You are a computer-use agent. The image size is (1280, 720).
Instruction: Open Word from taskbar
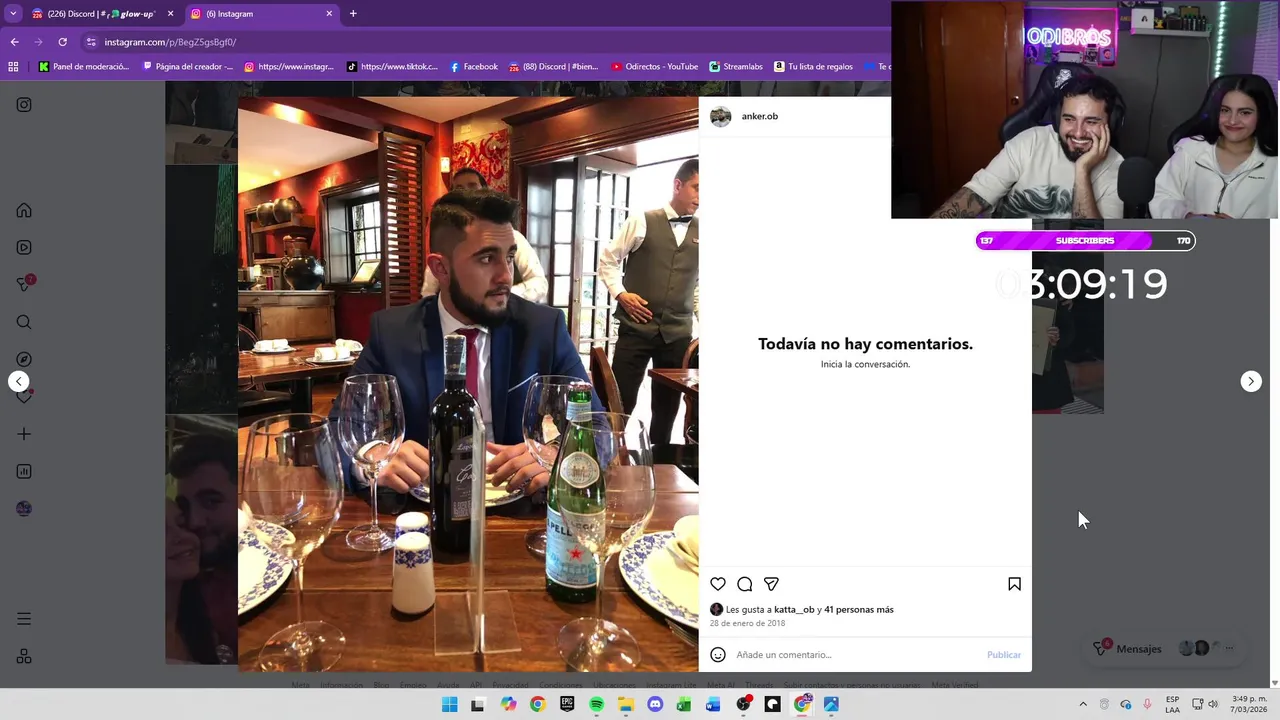click(x=713, y=705)
